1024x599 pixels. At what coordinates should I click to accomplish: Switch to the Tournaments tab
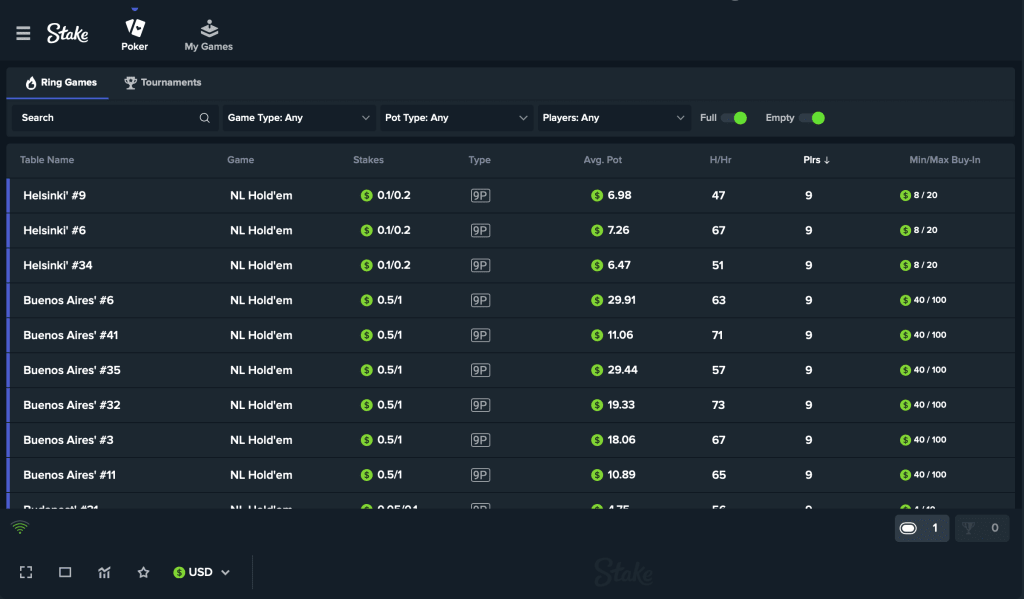(x=162, y=82)
